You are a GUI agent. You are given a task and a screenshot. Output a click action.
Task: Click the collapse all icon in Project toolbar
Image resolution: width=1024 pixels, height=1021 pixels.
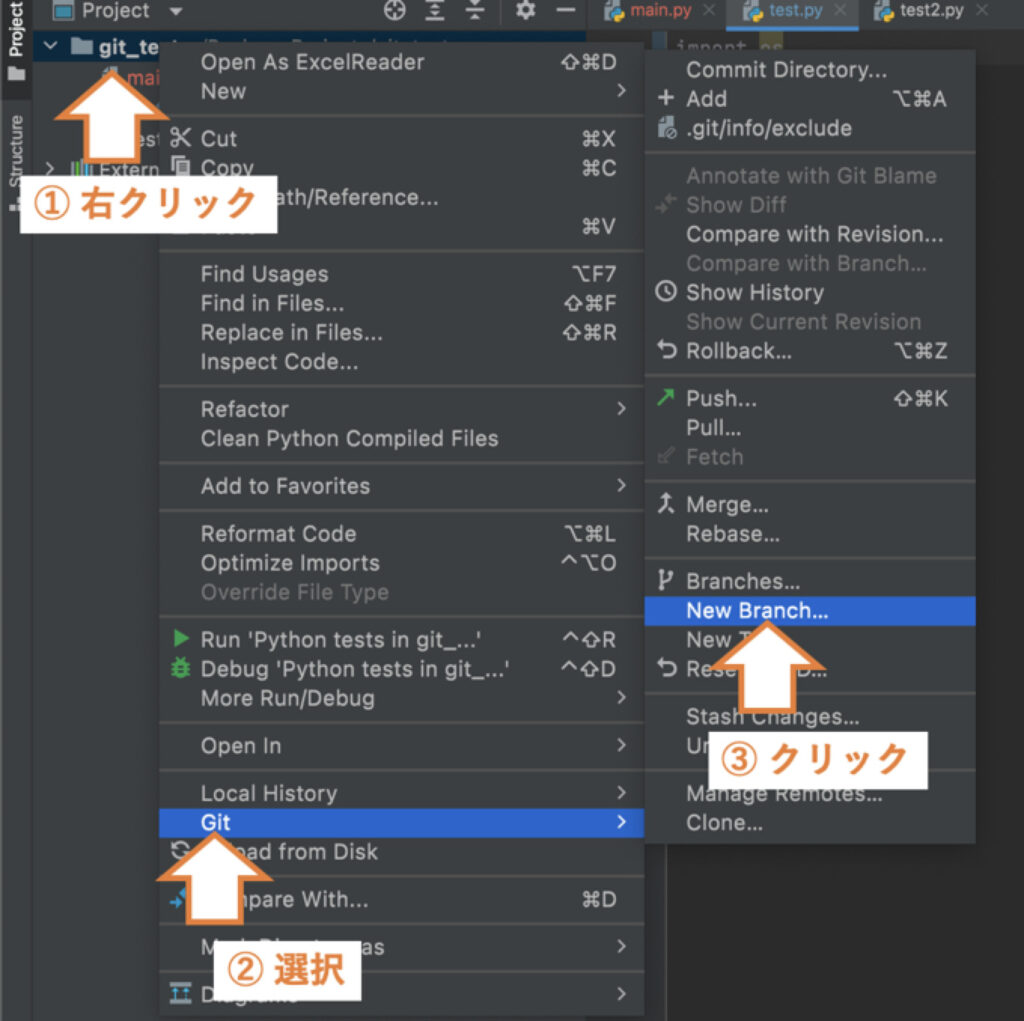click(475, 11)
